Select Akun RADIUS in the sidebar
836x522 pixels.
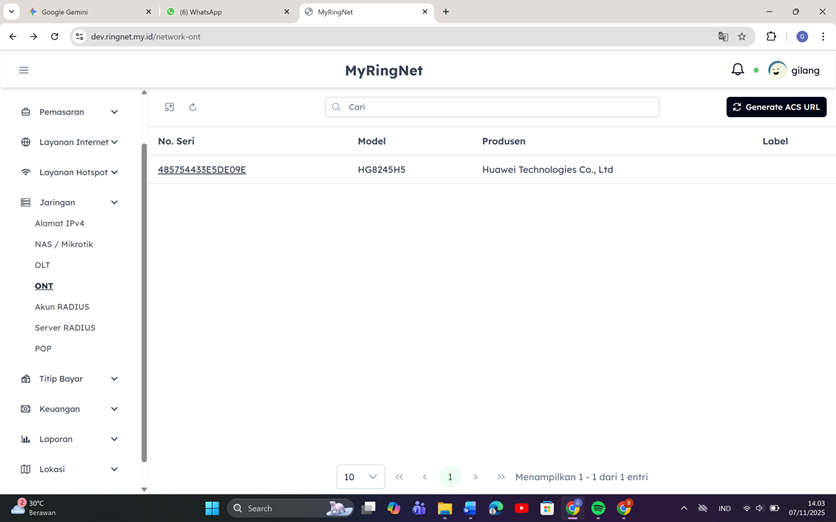click(62, 307)
